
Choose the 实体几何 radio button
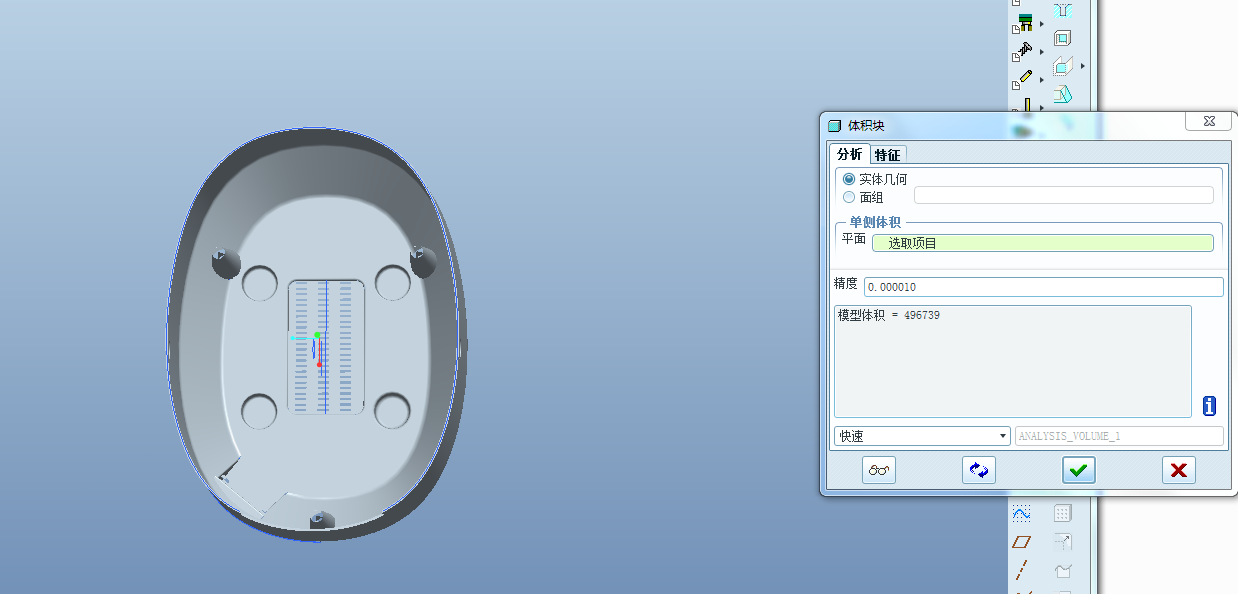coord(849,179)
